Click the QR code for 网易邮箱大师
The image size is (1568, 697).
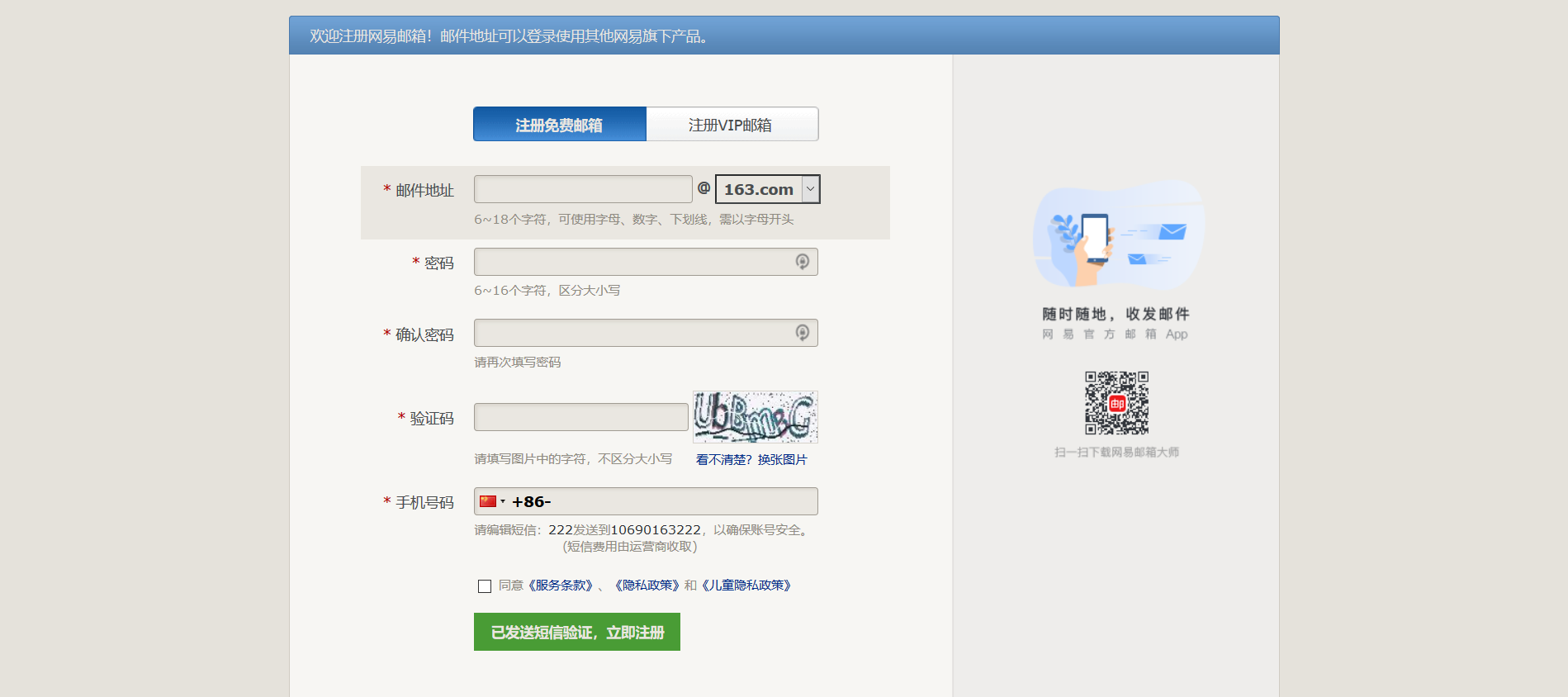click(1116, 403)
